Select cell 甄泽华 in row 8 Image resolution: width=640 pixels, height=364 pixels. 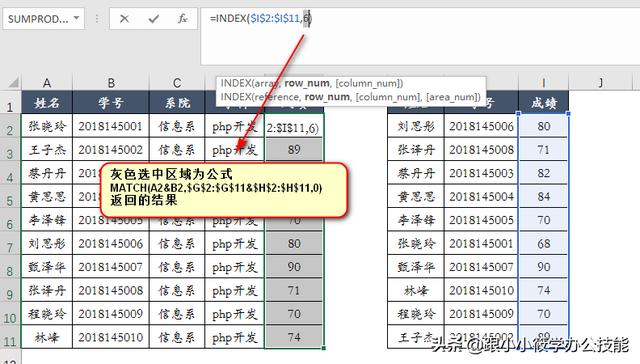click(47, 267)
